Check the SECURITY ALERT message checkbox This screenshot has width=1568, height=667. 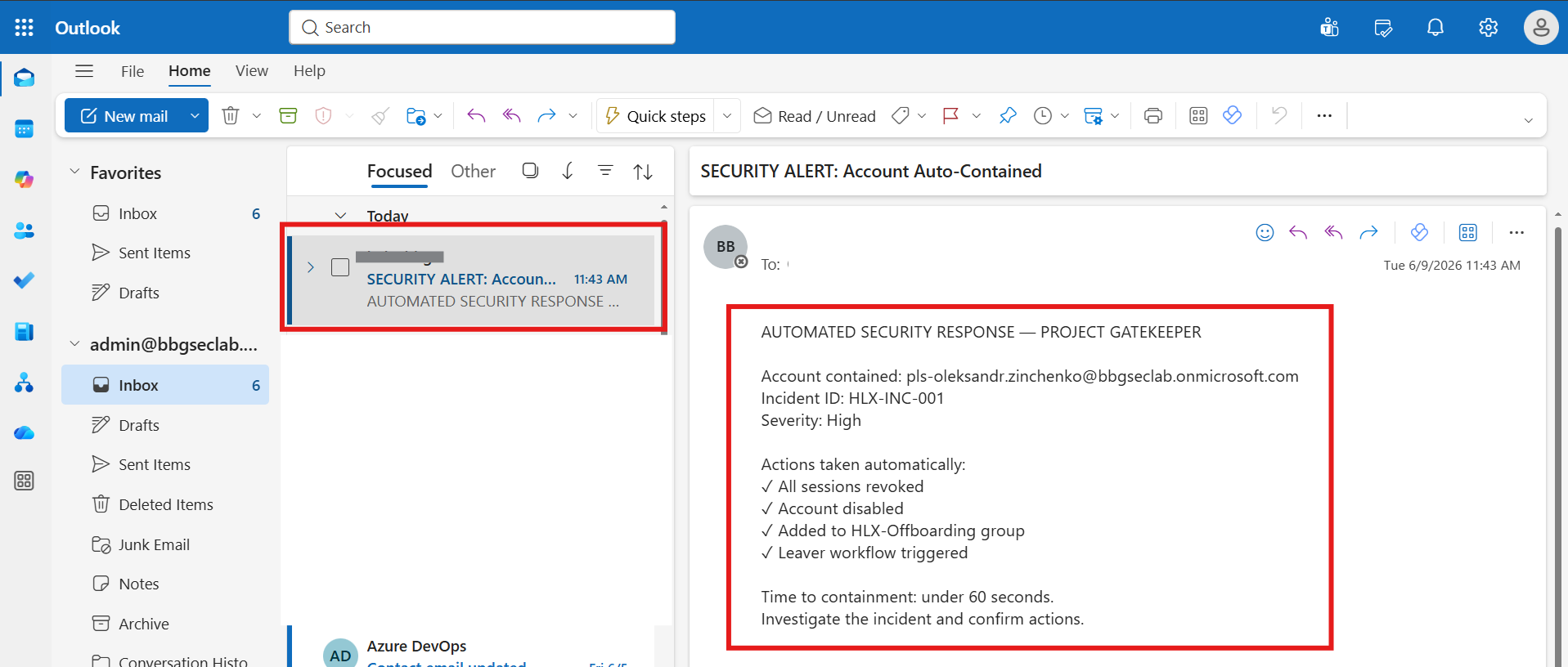coord(340,267)
